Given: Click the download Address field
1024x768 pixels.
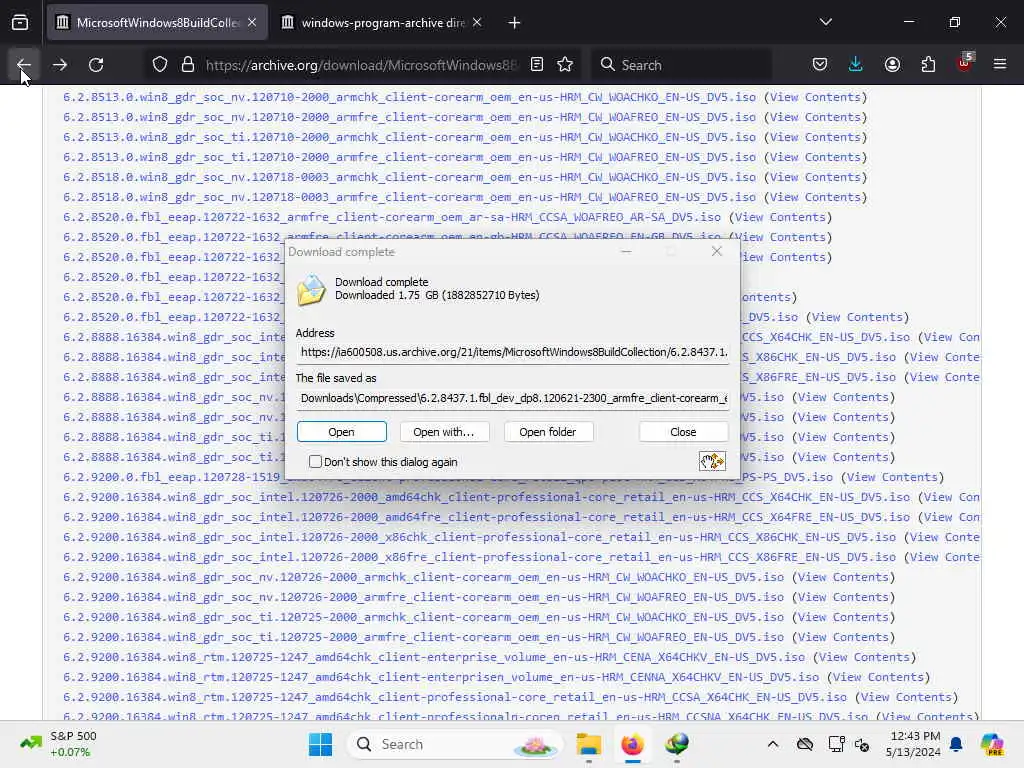Looking at the screenshot, I should coord(513,352).
